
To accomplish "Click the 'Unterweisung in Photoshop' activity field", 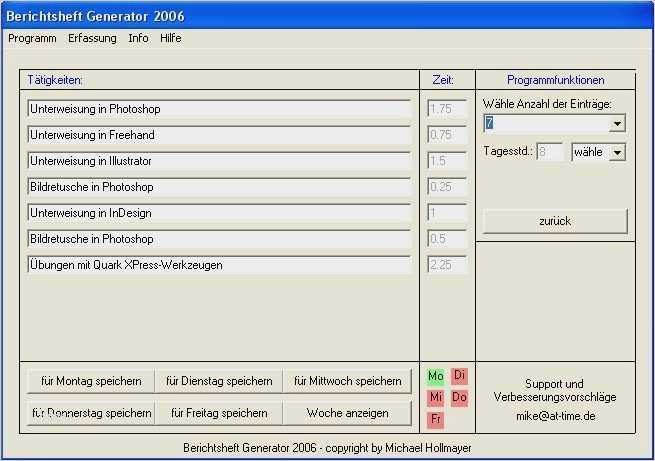I will coord(219,109).
